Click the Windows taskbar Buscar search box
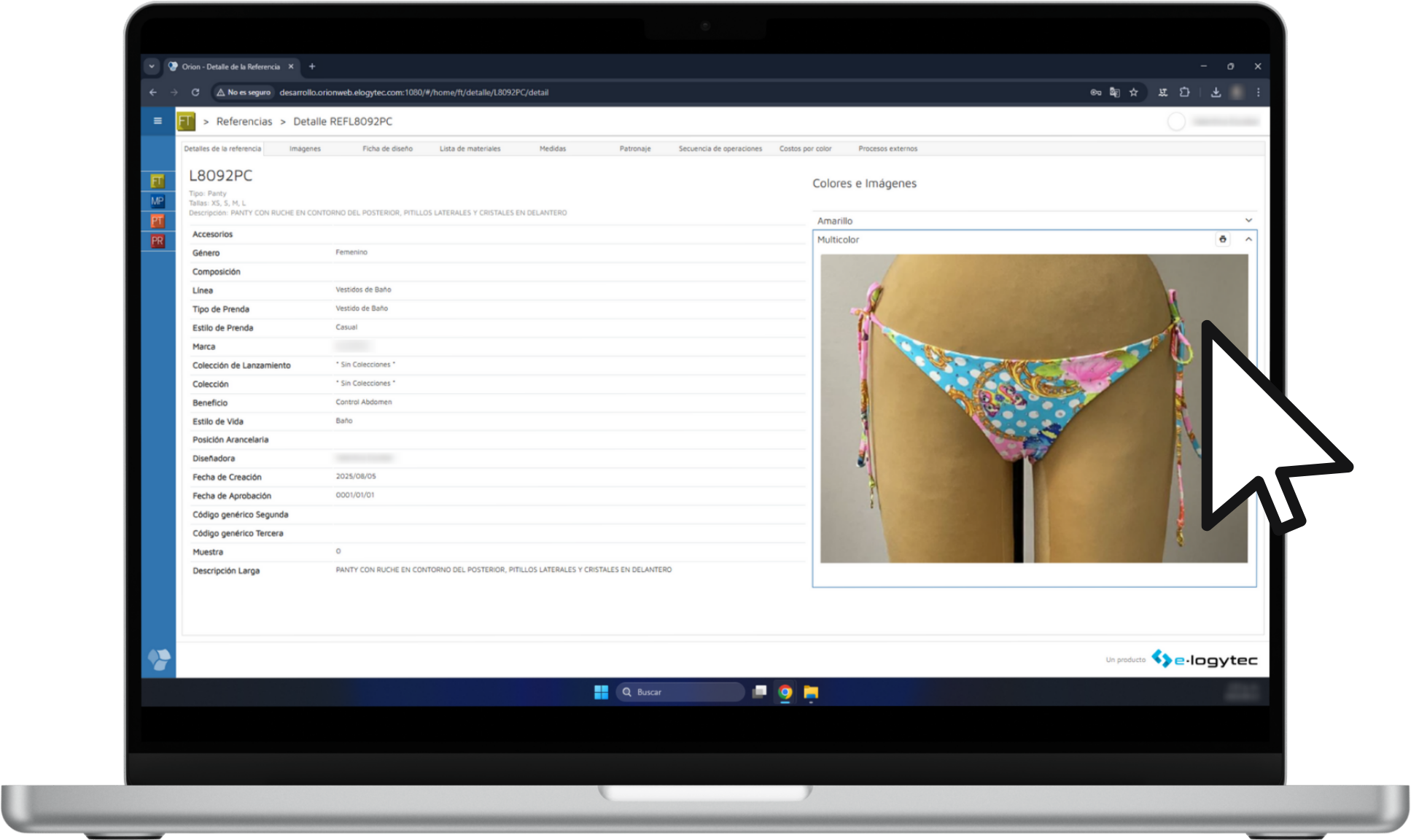The height and width of the screenshot is (840, 1411). [x=680, y=692]
